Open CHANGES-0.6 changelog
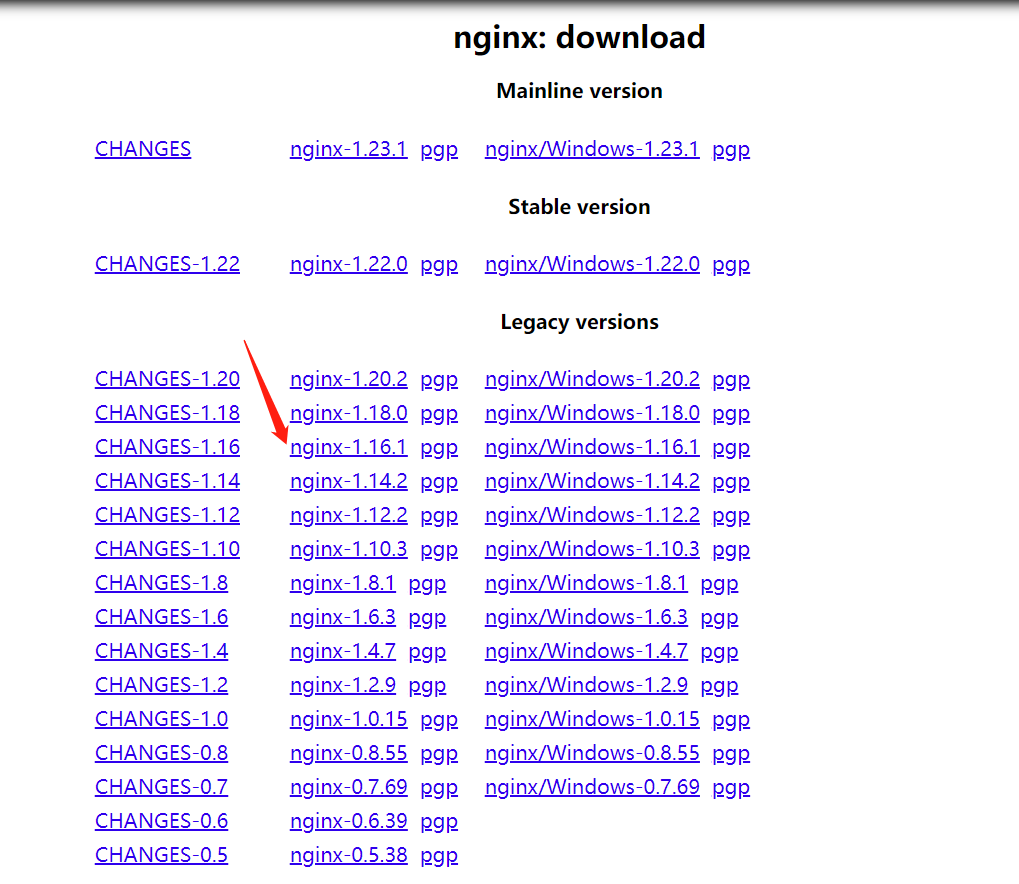The image size is (1019, 884). coord(161,820)
